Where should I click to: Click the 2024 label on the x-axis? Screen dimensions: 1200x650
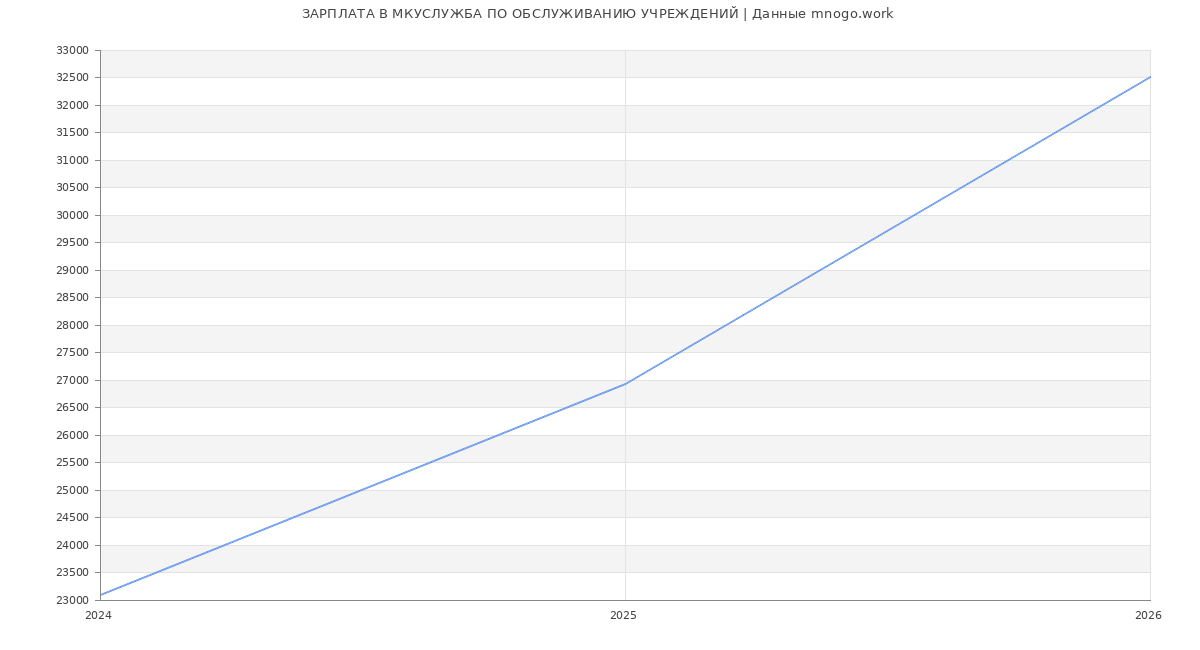point(98,616)
